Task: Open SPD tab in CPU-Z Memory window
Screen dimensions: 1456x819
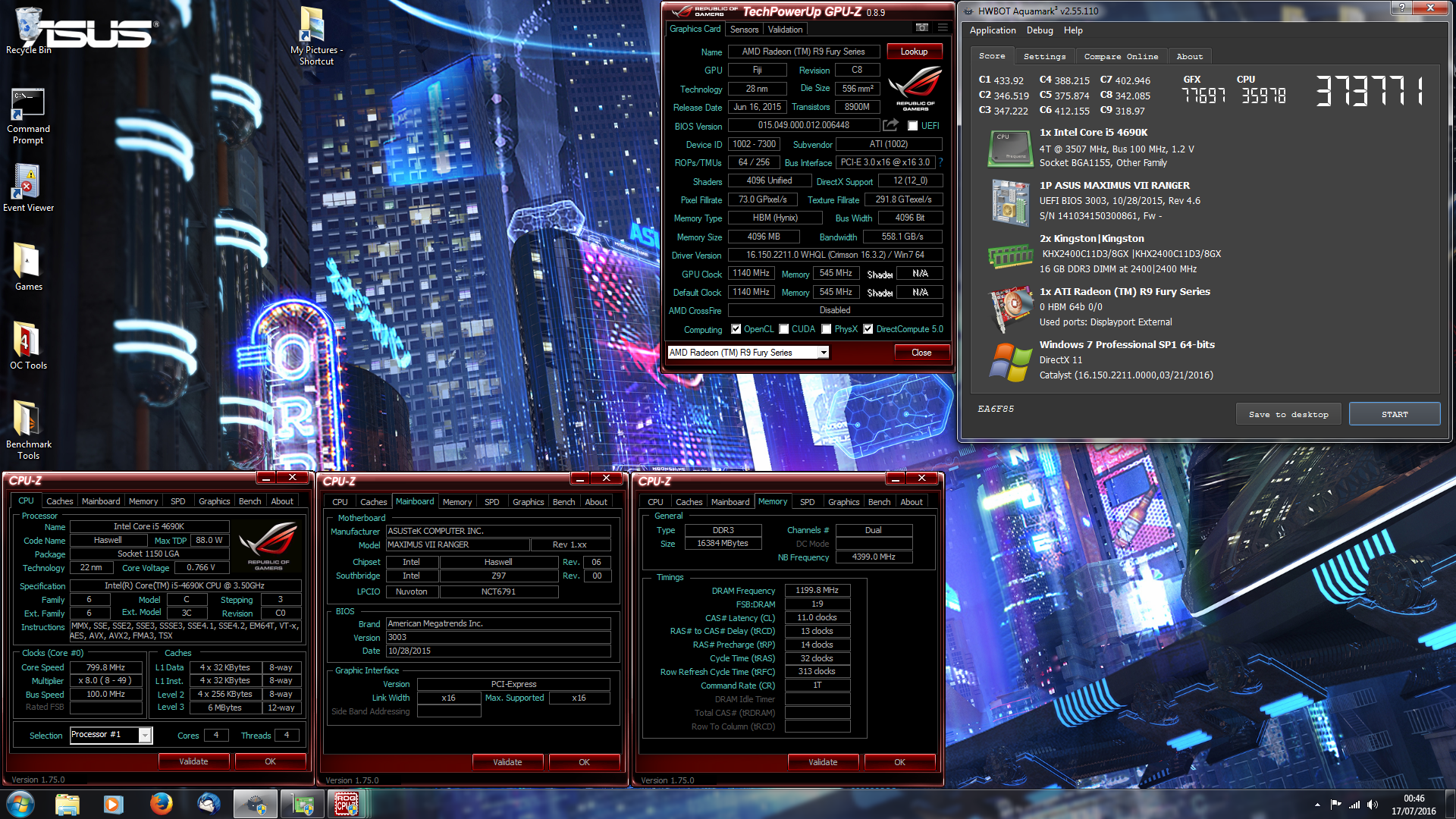Action: pyautogui.click(x=808, y=502)
